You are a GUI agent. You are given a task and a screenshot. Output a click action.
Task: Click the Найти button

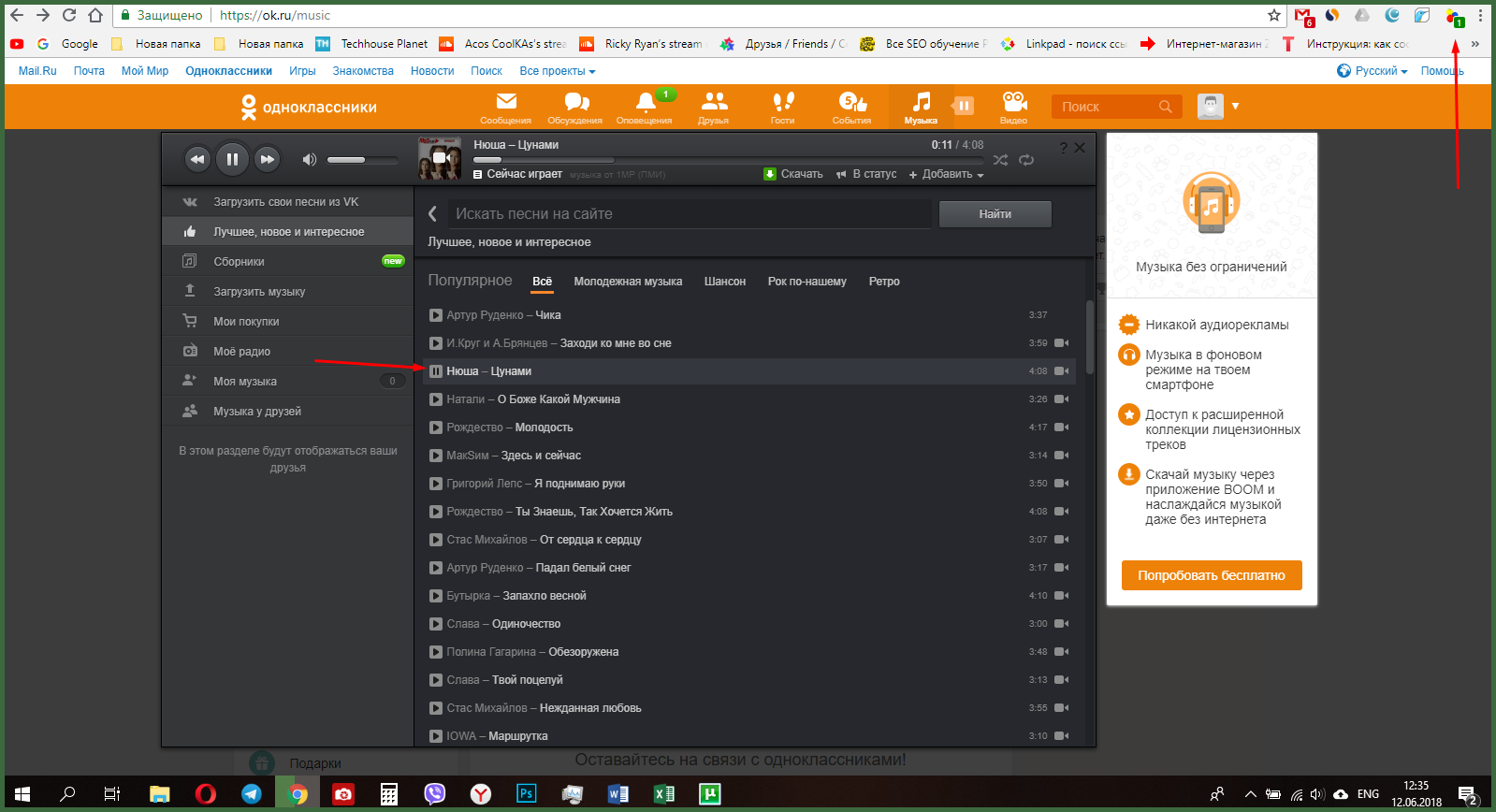(995, 214)
